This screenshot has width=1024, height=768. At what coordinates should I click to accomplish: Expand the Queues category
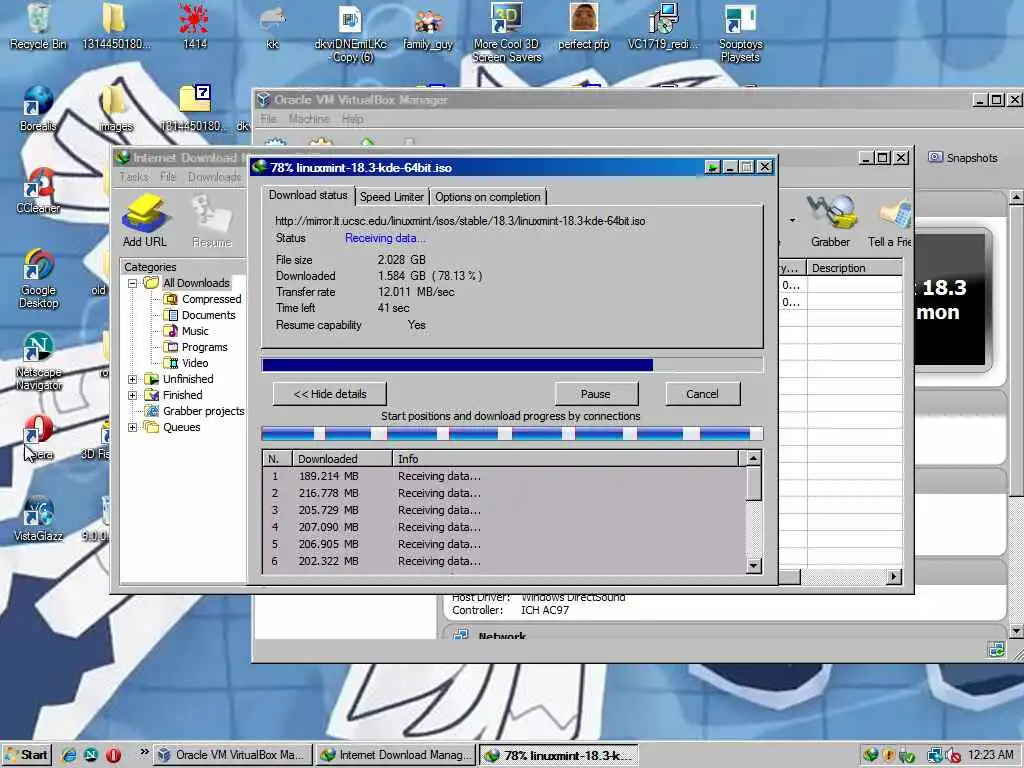133,427
